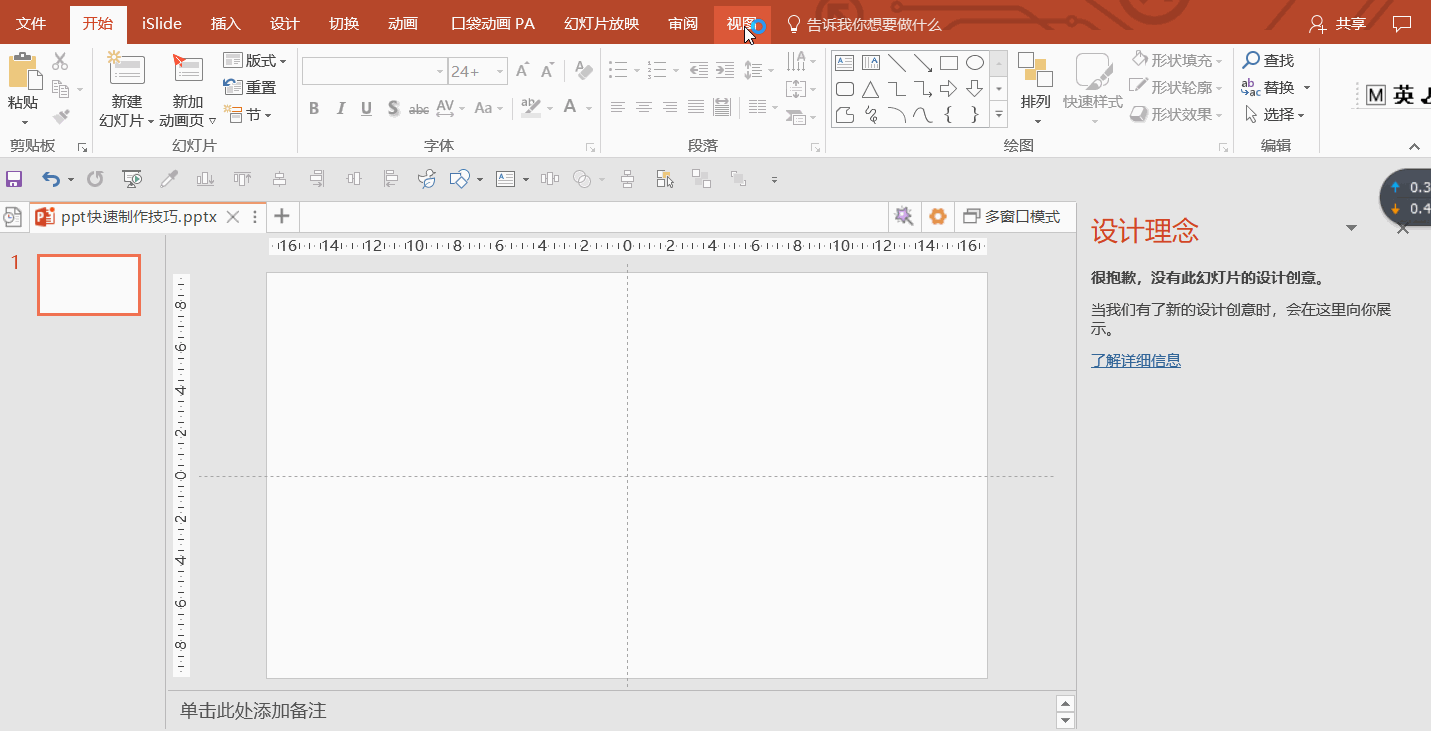The height and width of the screenshot is (731, 1431).
Task: Clear all formatting with the eraser icon
Action: (585, 71)
